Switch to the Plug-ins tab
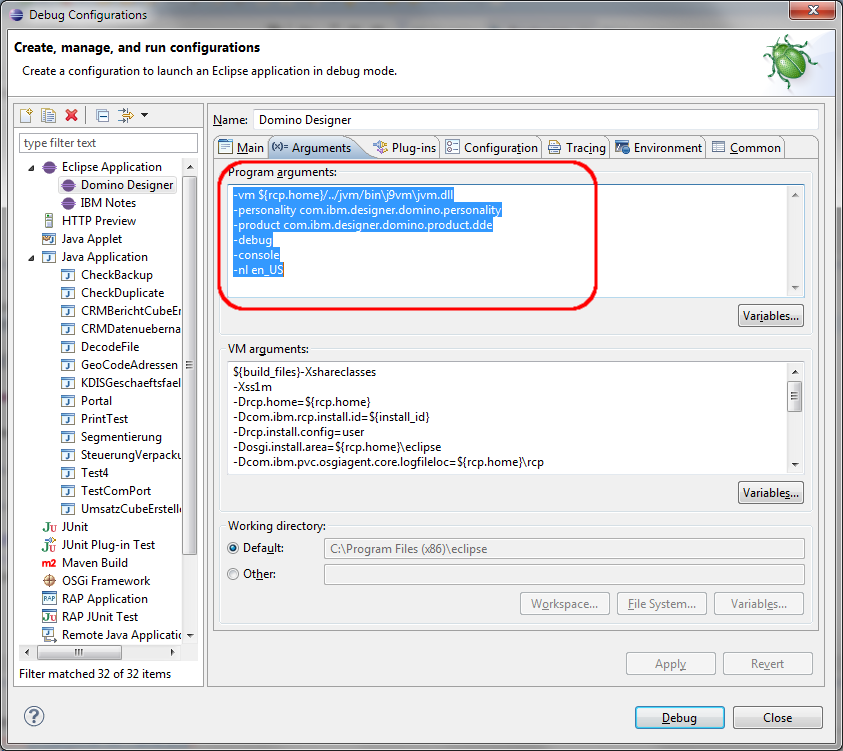Image resolution: width=843 pixels, height=751 pixels. 405,148
